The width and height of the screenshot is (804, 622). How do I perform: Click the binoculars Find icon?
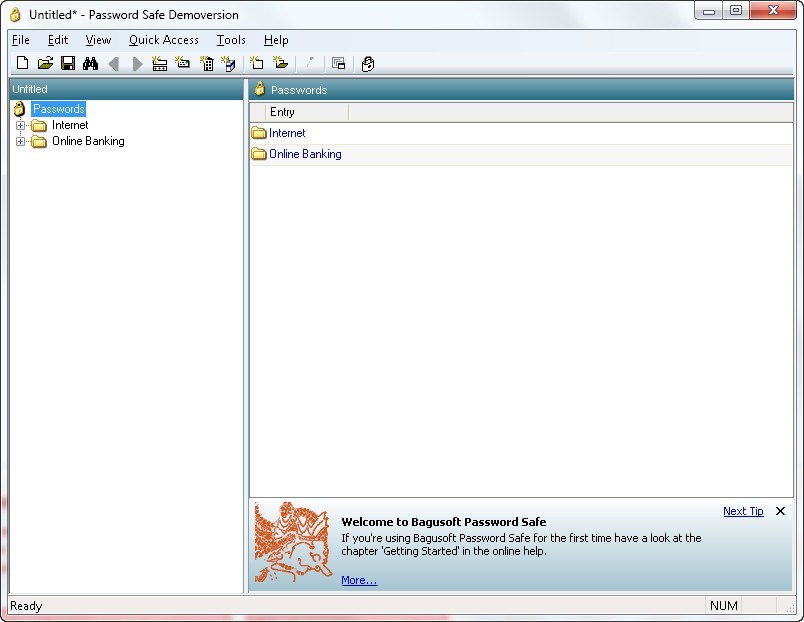click(90, 63)
